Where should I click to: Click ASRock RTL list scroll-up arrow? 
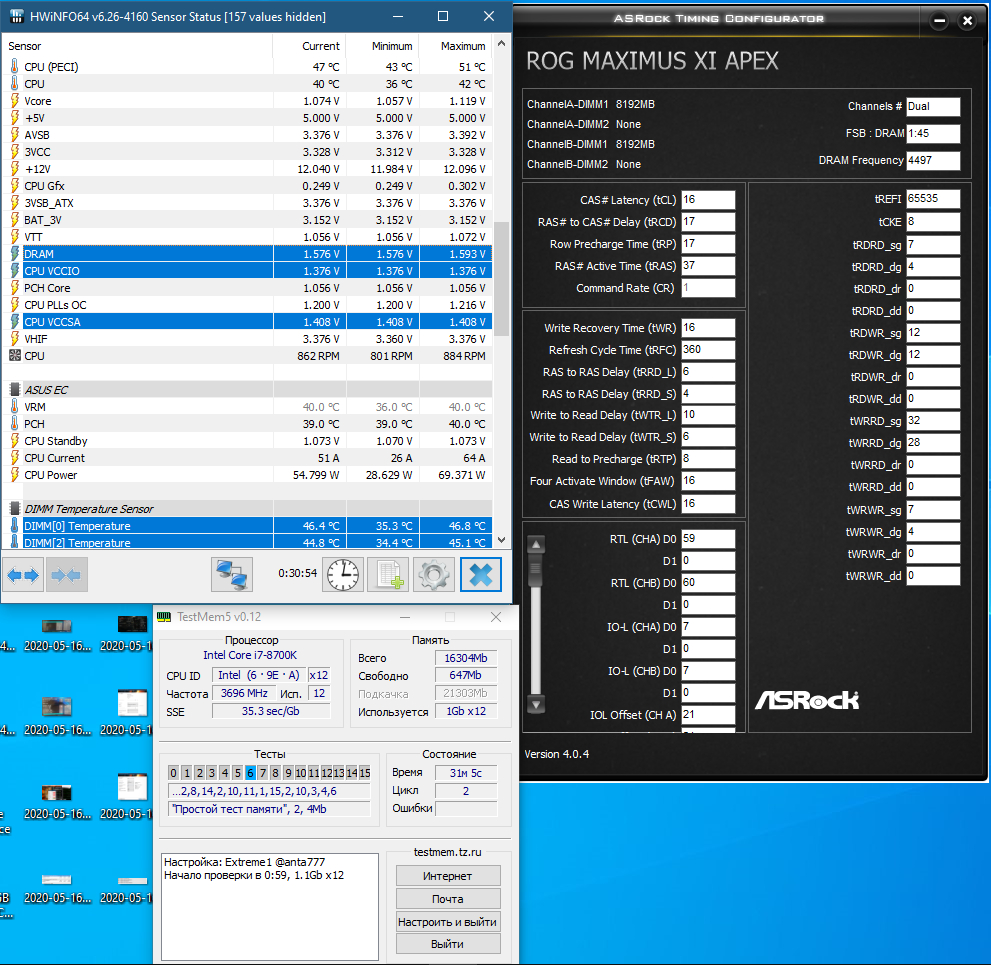click(536, 544)
